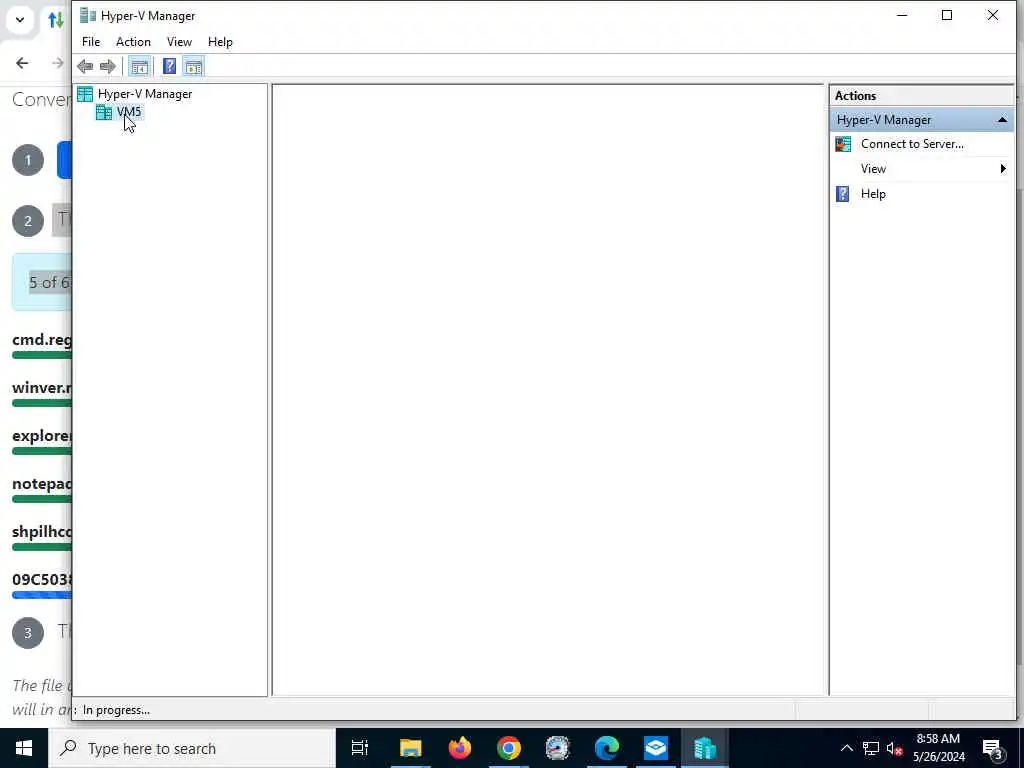Open the Help toolbar icon with question mark

(x=169, y=66)
